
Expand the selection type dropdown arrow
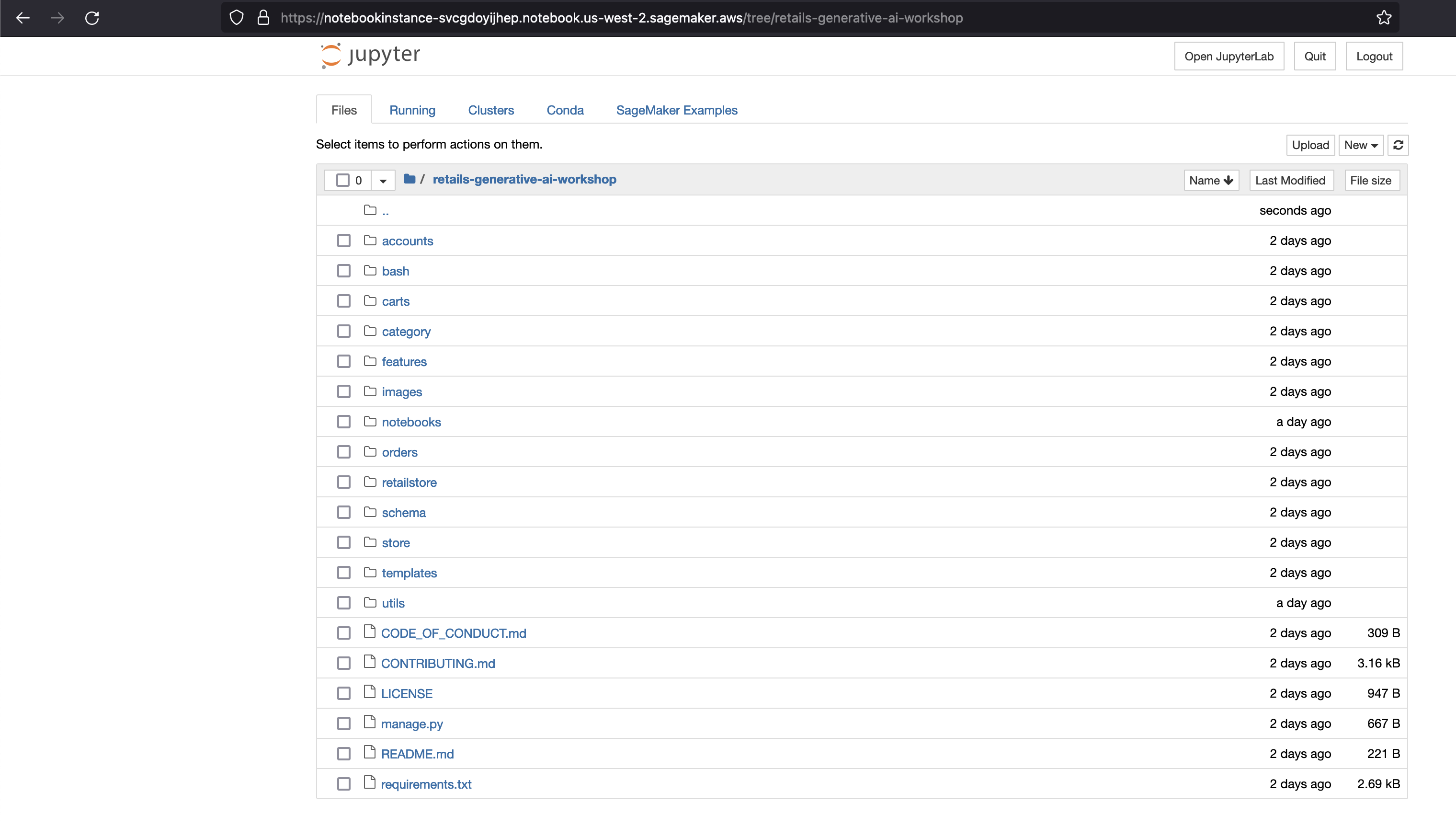pyautogui.click(x=383, y=181)
